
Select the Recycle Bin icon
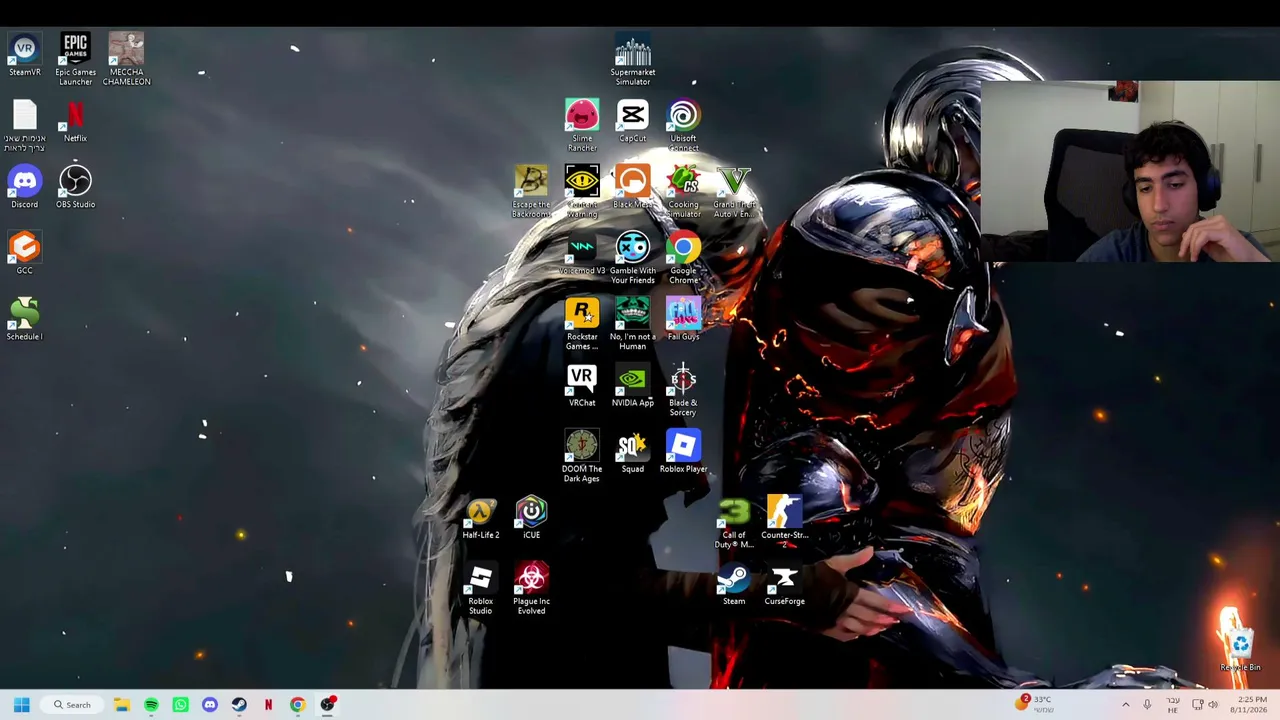click(1240, 650)
